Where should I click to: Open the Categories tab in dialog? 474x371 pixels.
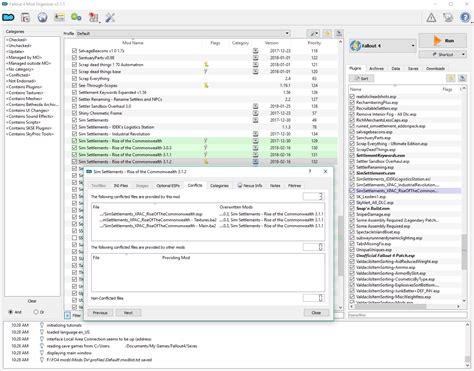click(x=219, y=186)
